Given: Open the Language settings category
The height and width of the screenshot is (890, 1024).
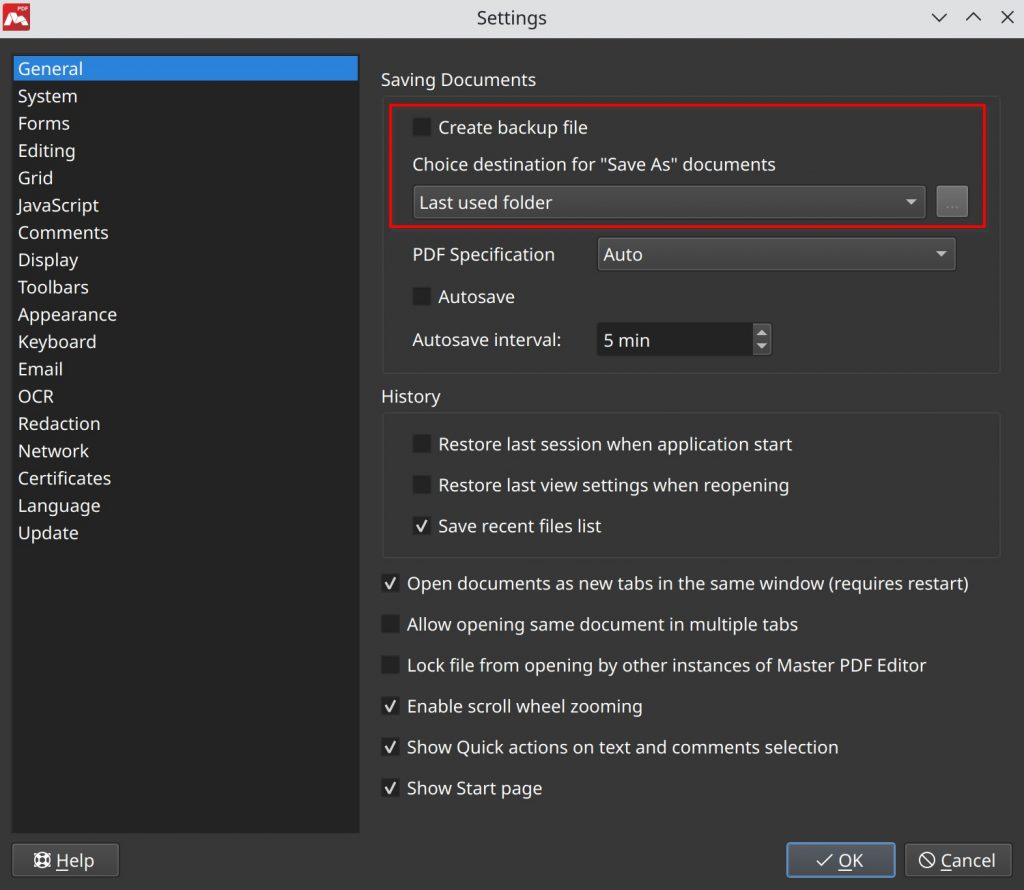Looking at the screenshot, I should pyautogui.click(x=185, y=505).
